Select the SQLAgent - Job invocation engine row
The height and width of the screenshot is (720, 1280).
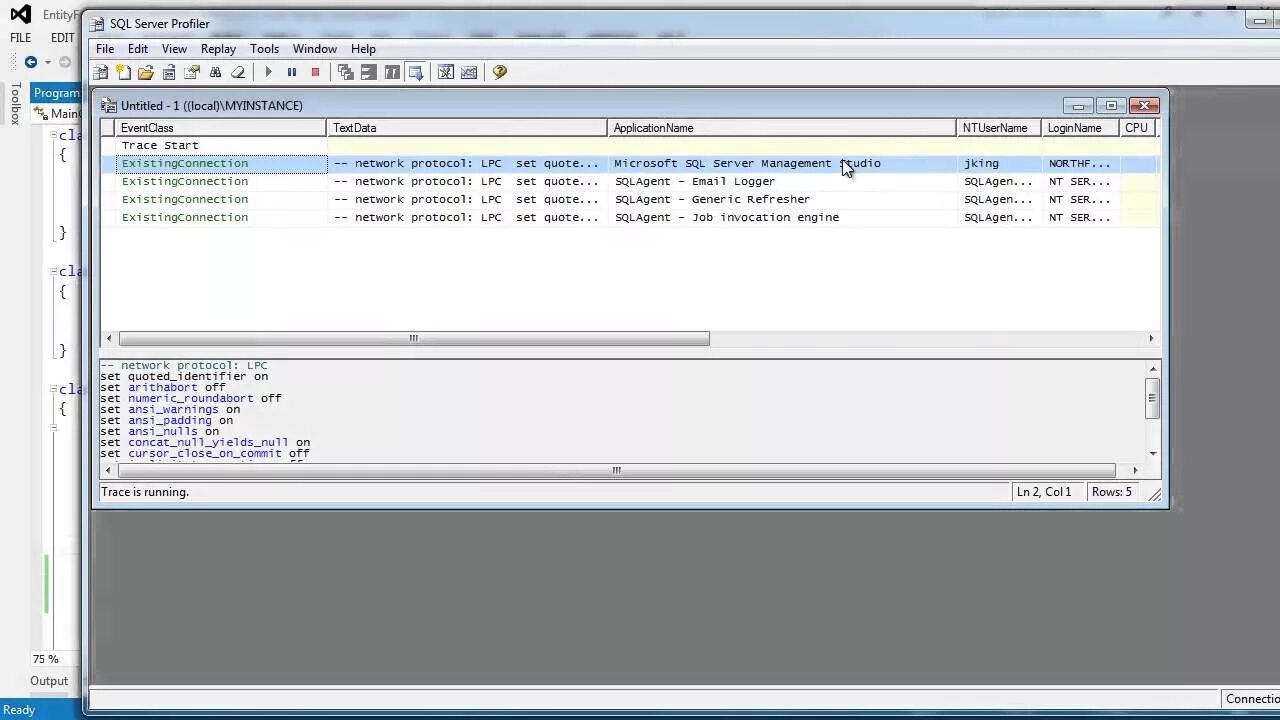(x=630, y=217)
